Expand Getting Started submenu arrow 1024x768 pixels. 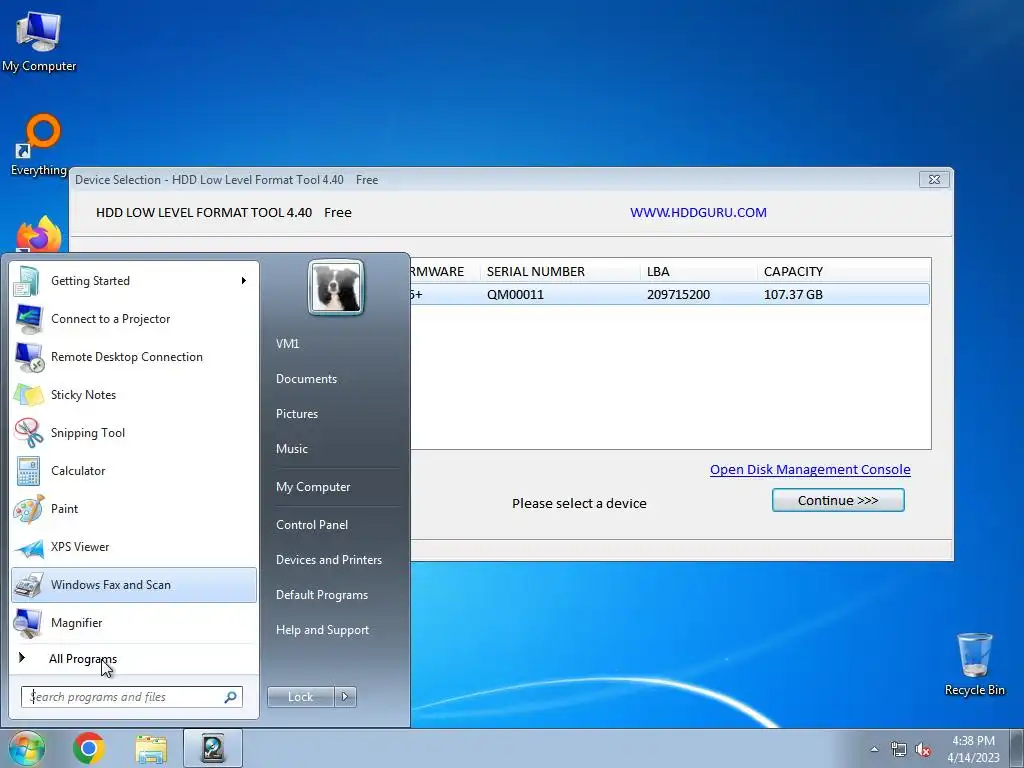point(244,281)
